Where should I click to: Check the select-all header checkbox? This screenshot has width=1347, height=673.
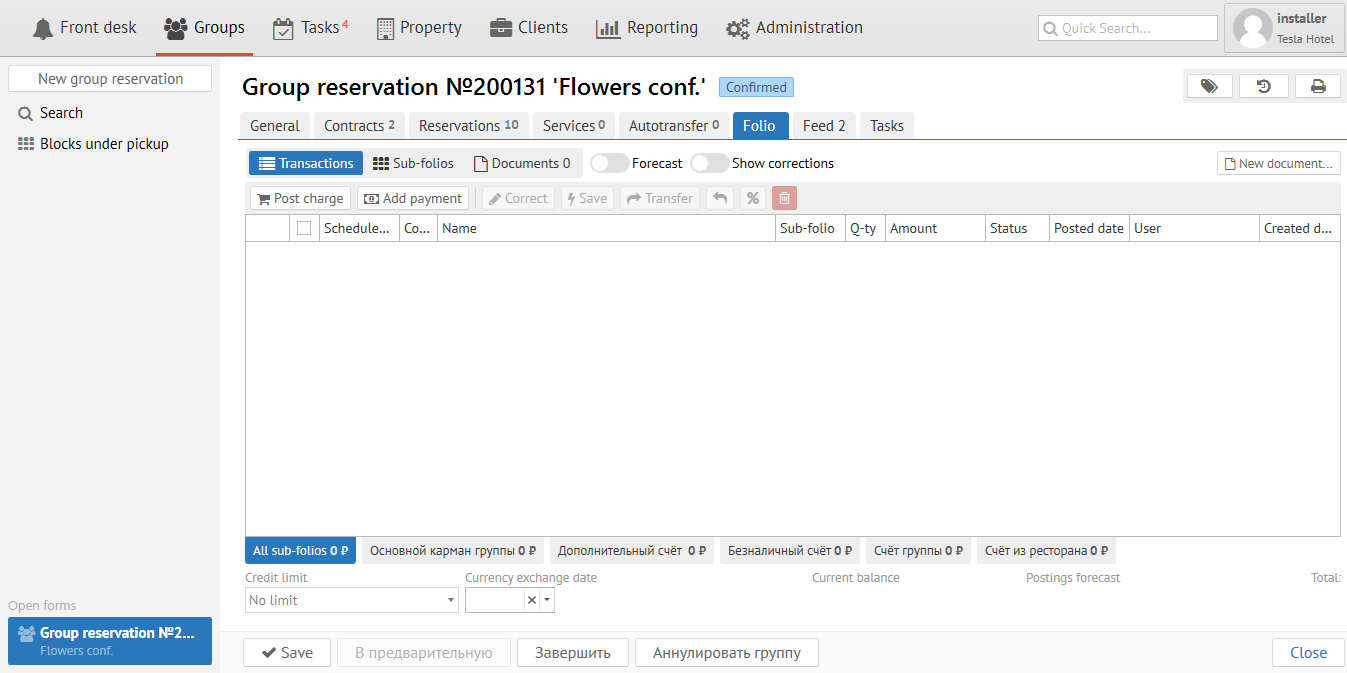[x=304, y=228]
